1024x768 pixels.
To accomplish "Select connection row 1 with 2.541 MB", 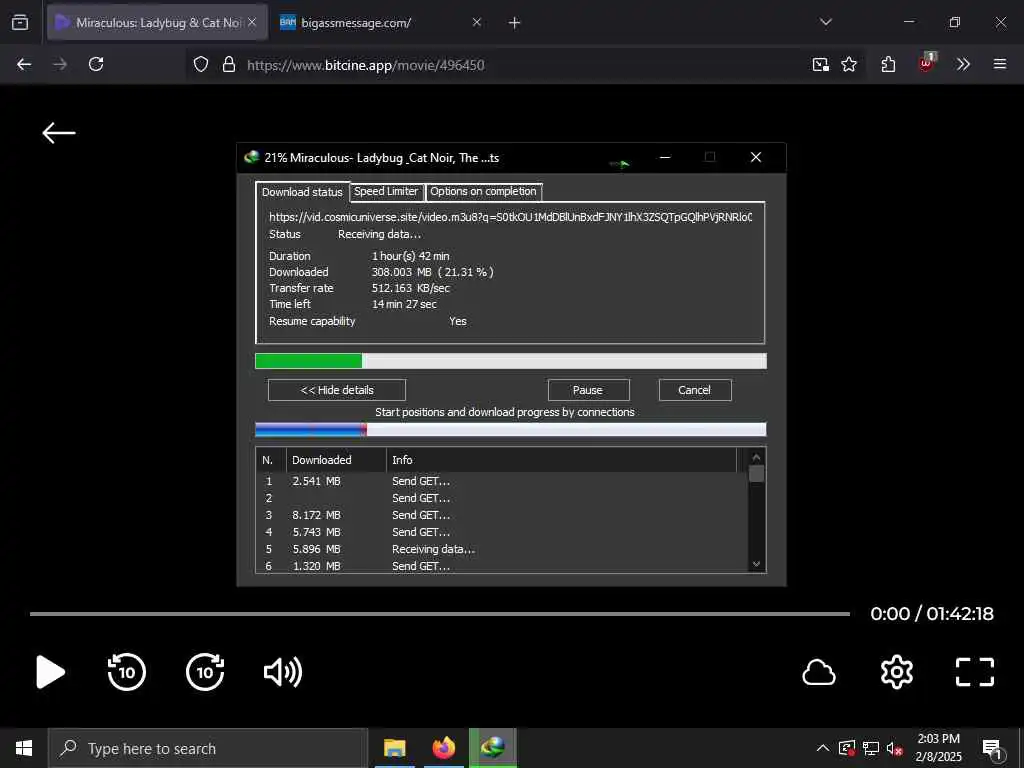I will (x=502, y=481).
